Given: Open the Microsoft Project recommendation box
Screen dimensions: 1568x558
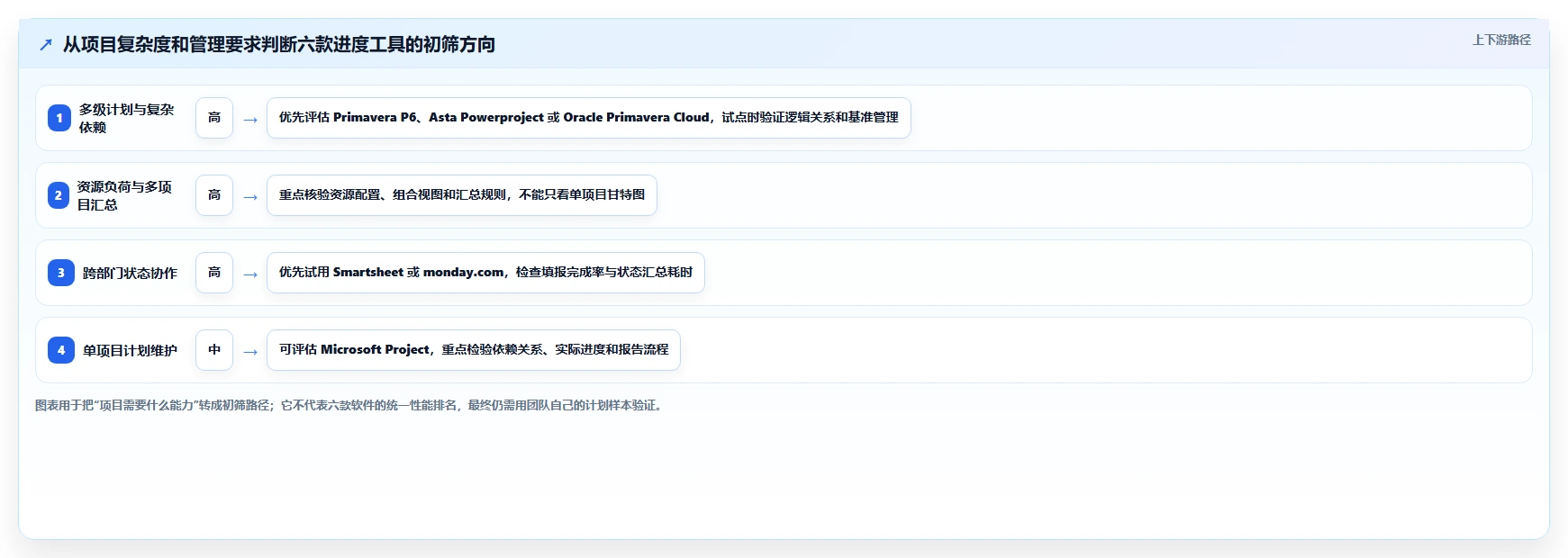Looking at the screenshot, I should point(474,350).
